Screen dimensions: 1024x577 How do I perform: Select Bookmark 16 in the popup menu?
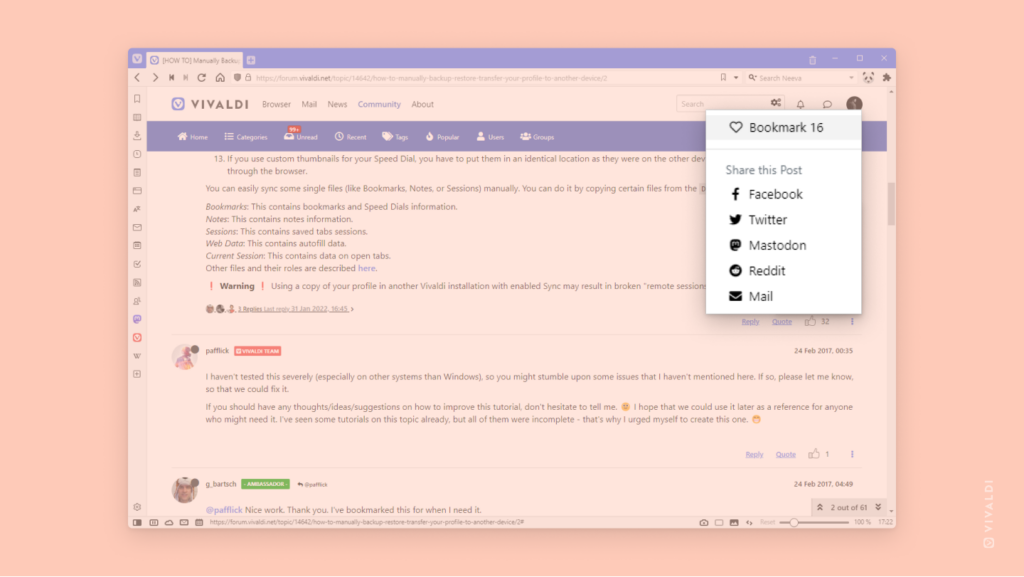(783, 127)
